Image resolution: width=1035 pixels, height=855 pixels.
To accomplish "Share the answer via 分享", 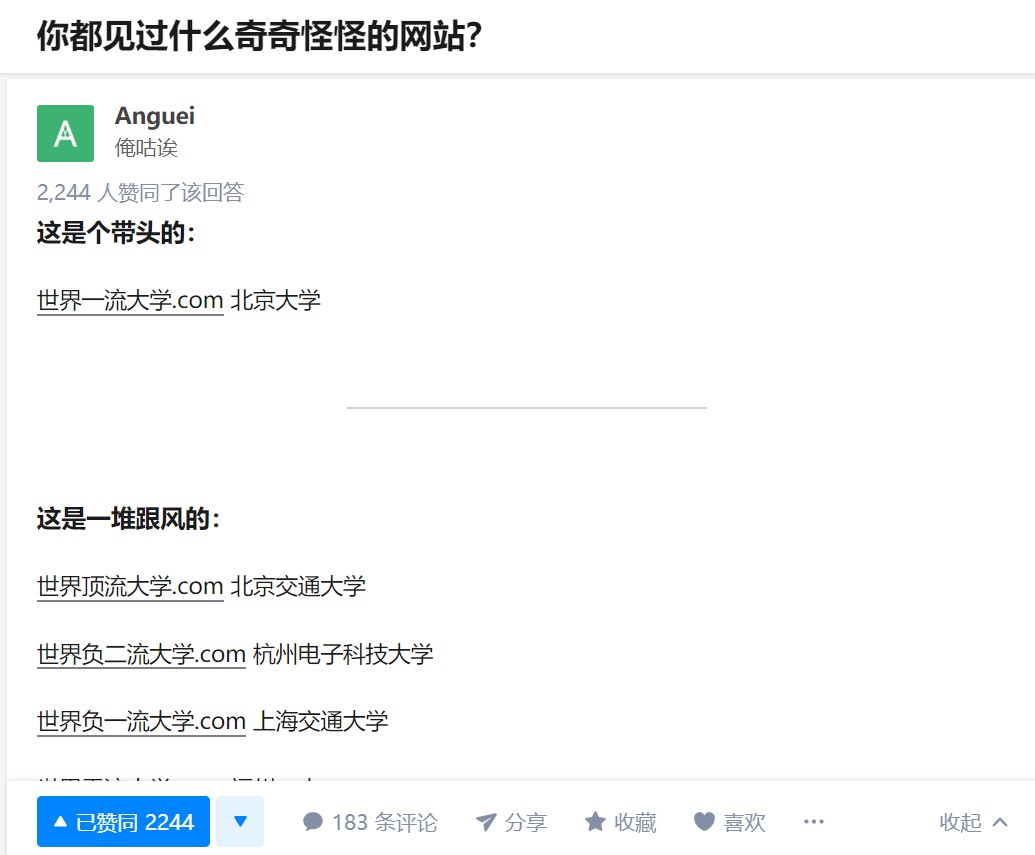I will click(512, 822).
